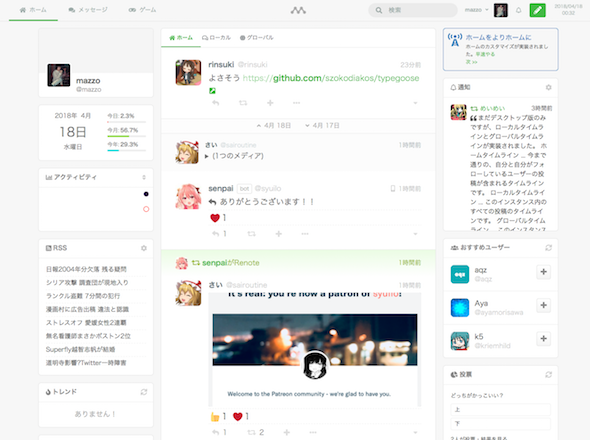Select poll option 上
The height and width of the screenshot is (440, 590).
pyautogui.click(x=500, y=410)
